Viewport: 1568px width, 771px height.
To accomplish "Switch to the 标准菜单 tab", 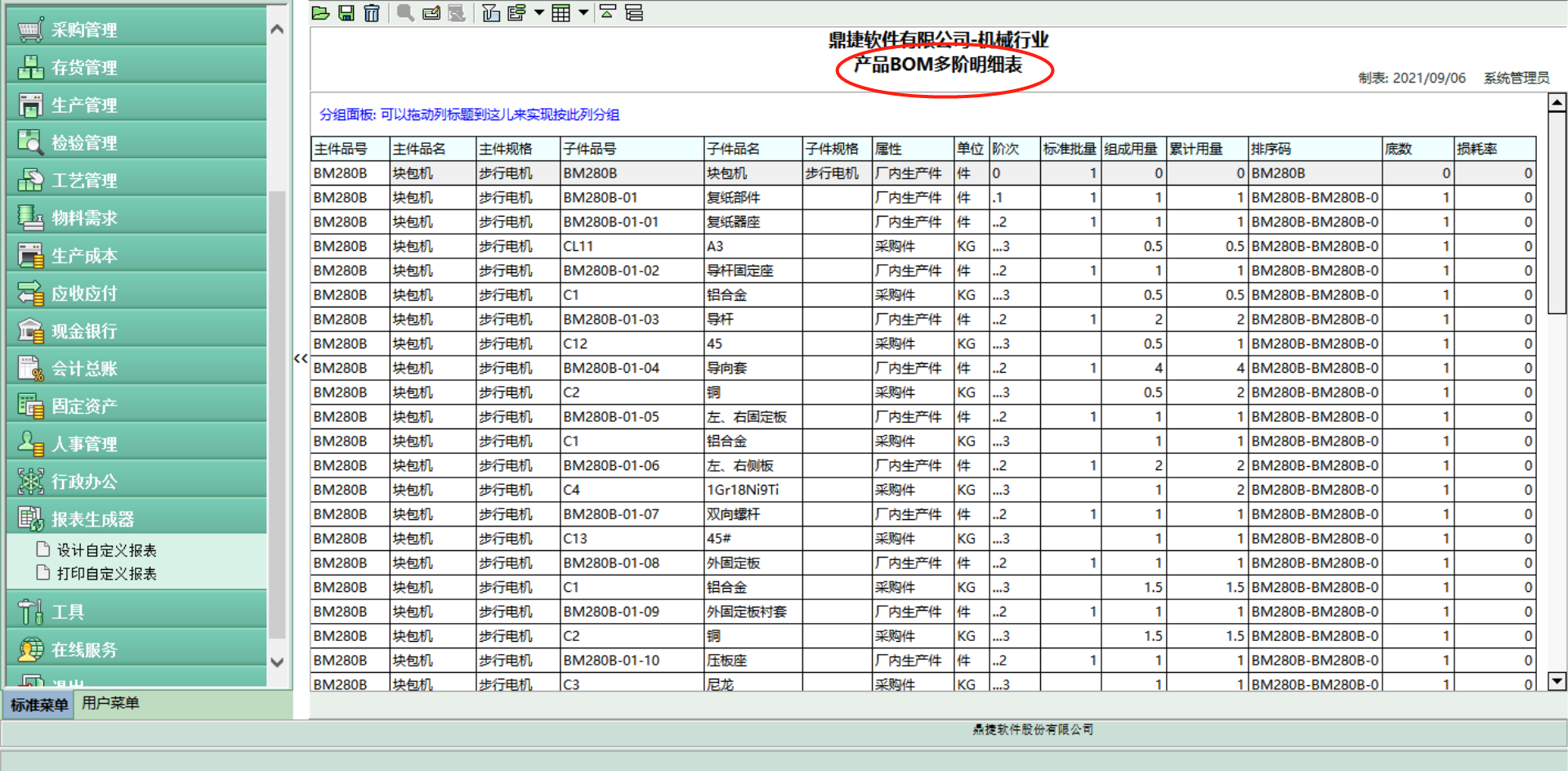I will coord(39,704).
